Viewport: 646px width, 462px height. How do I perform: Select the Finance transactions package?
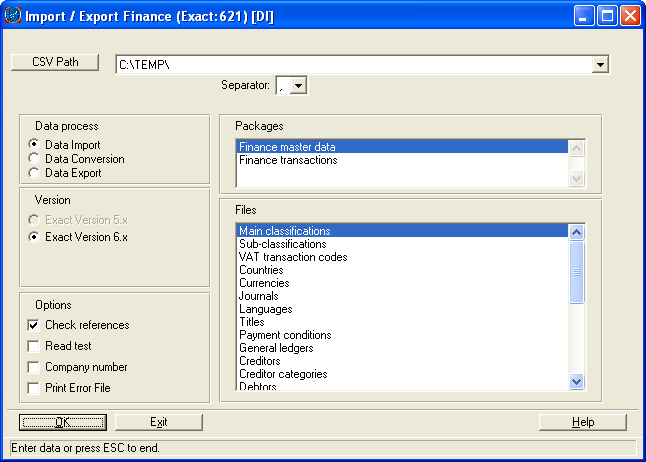288,160
